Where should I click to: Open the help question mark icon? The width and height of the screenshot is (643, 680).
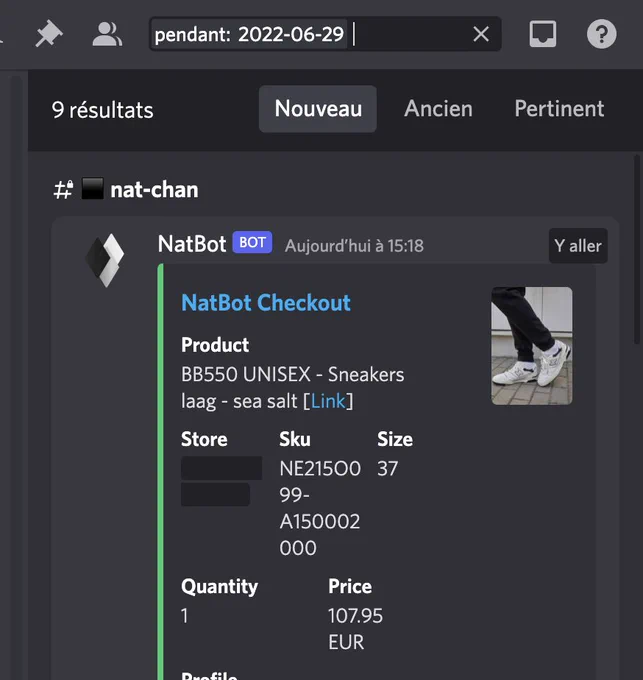pyautogui.click(x=601, y=34)
